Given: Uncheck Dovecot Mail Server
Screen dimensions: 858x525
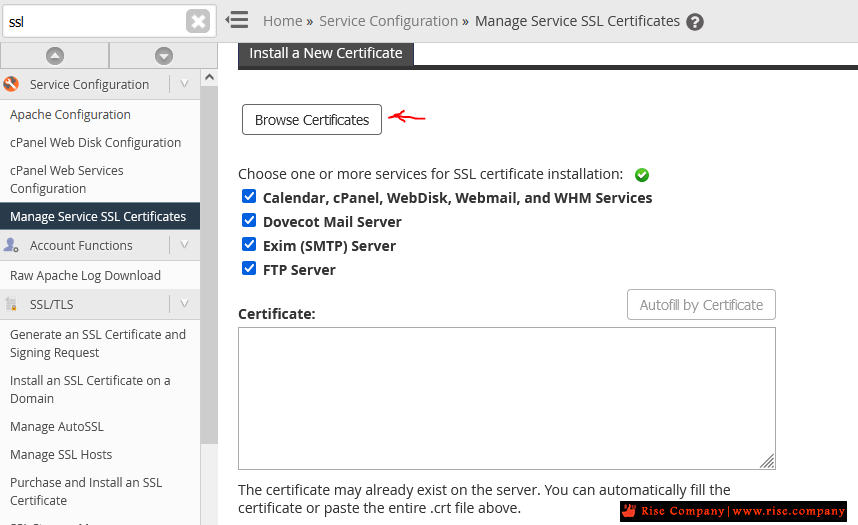Looking at the screenshot, I should click(249, 220).
